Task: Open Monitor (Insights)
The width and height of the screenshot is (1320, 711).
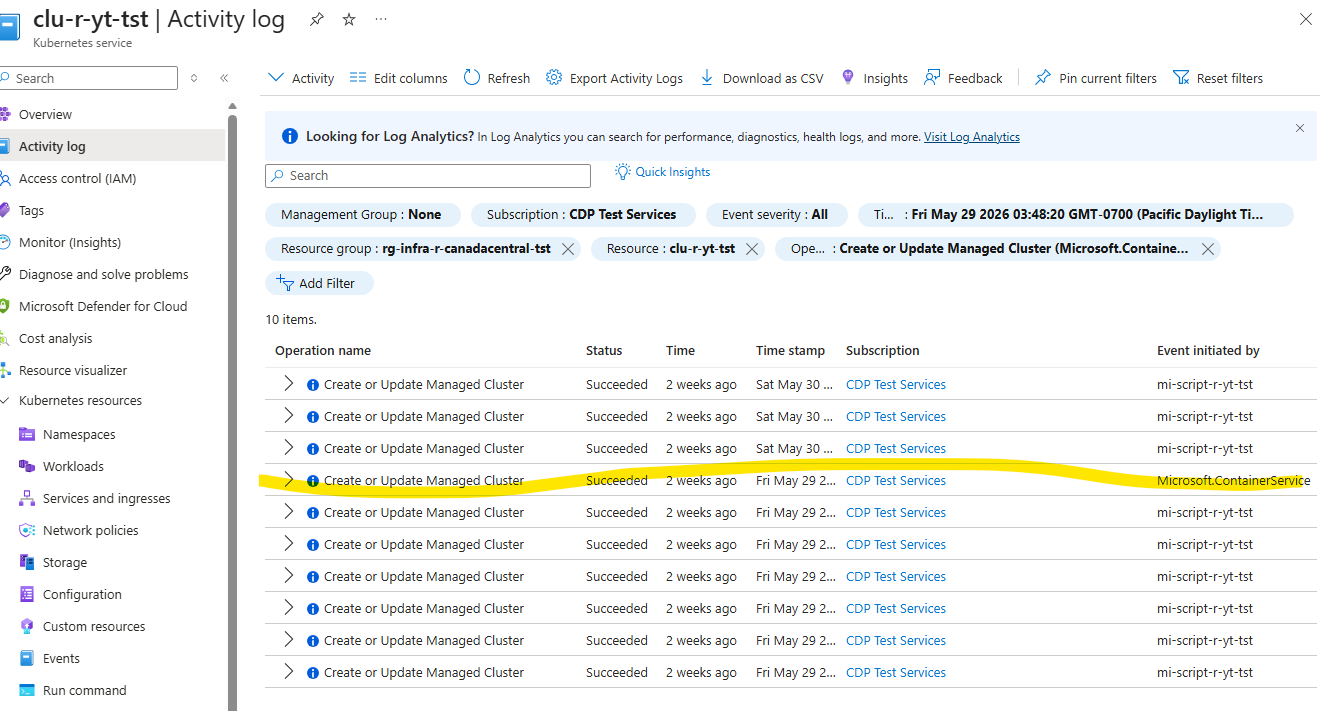Action: pyautogui.click(x=70, y=242)
